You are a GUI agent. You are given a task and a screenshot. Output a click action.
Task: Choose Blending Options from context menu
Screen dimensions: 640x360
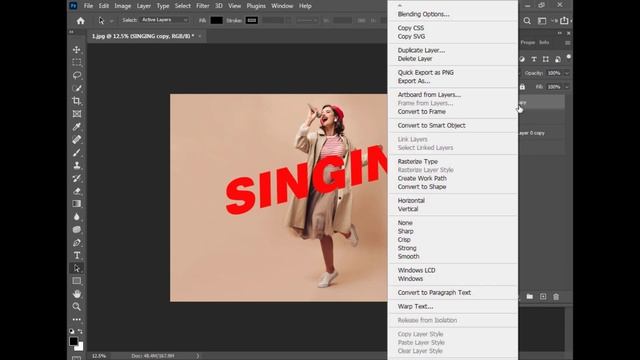pos(423,14)
